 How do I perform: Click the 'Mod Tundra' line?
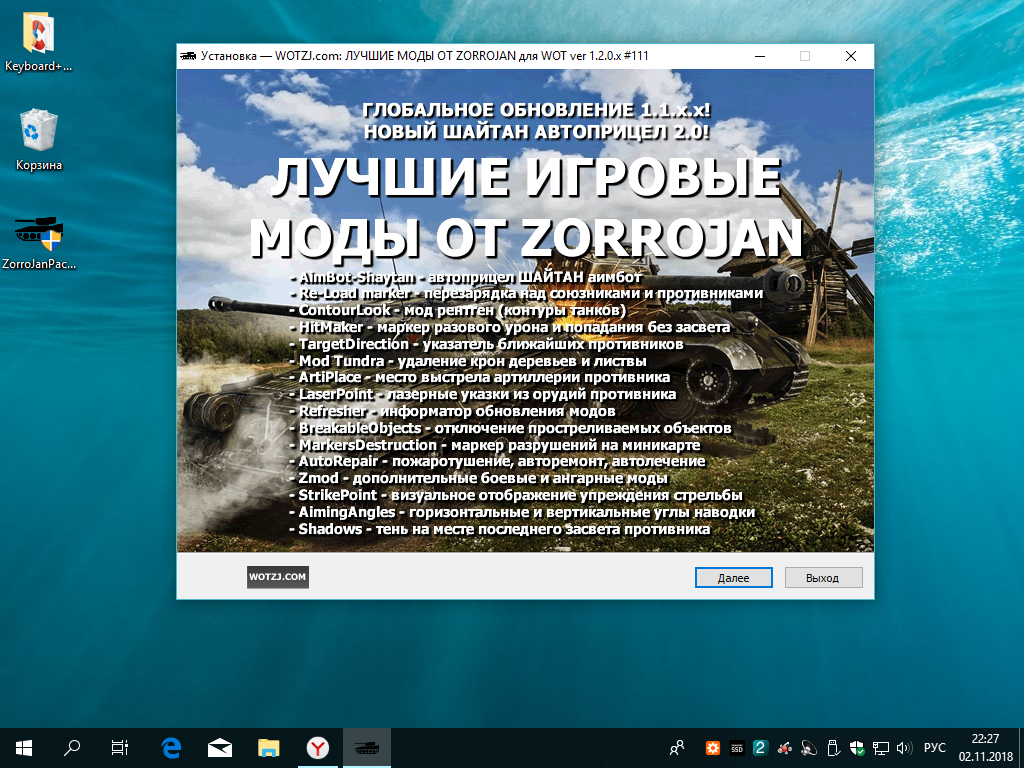(x=468, y=361)
